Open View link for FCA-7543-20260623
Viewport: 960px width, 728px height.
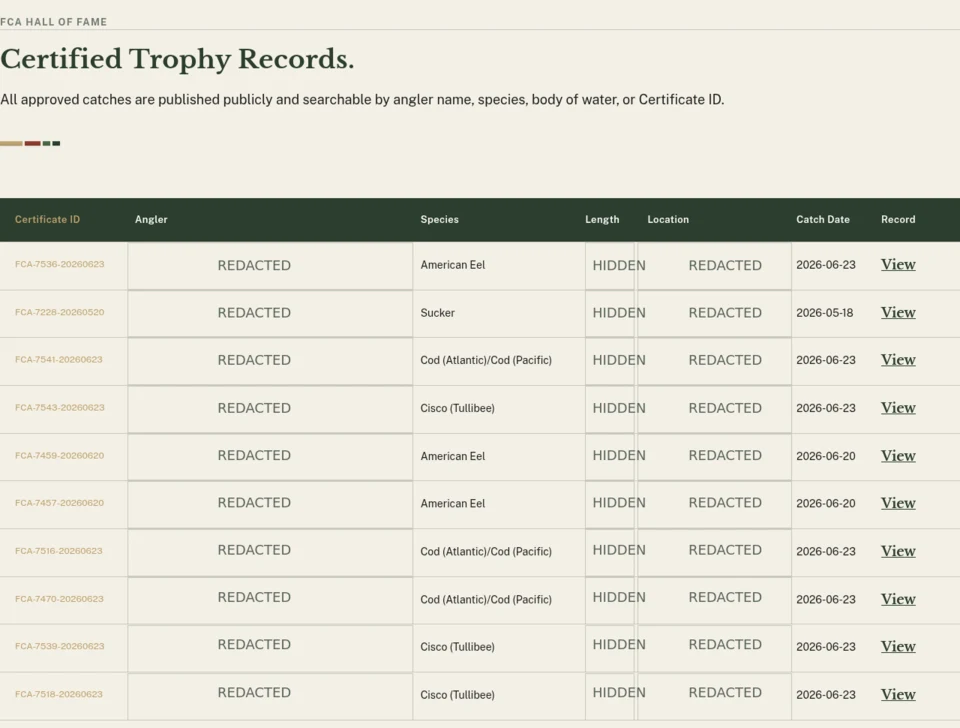(898, 408)
